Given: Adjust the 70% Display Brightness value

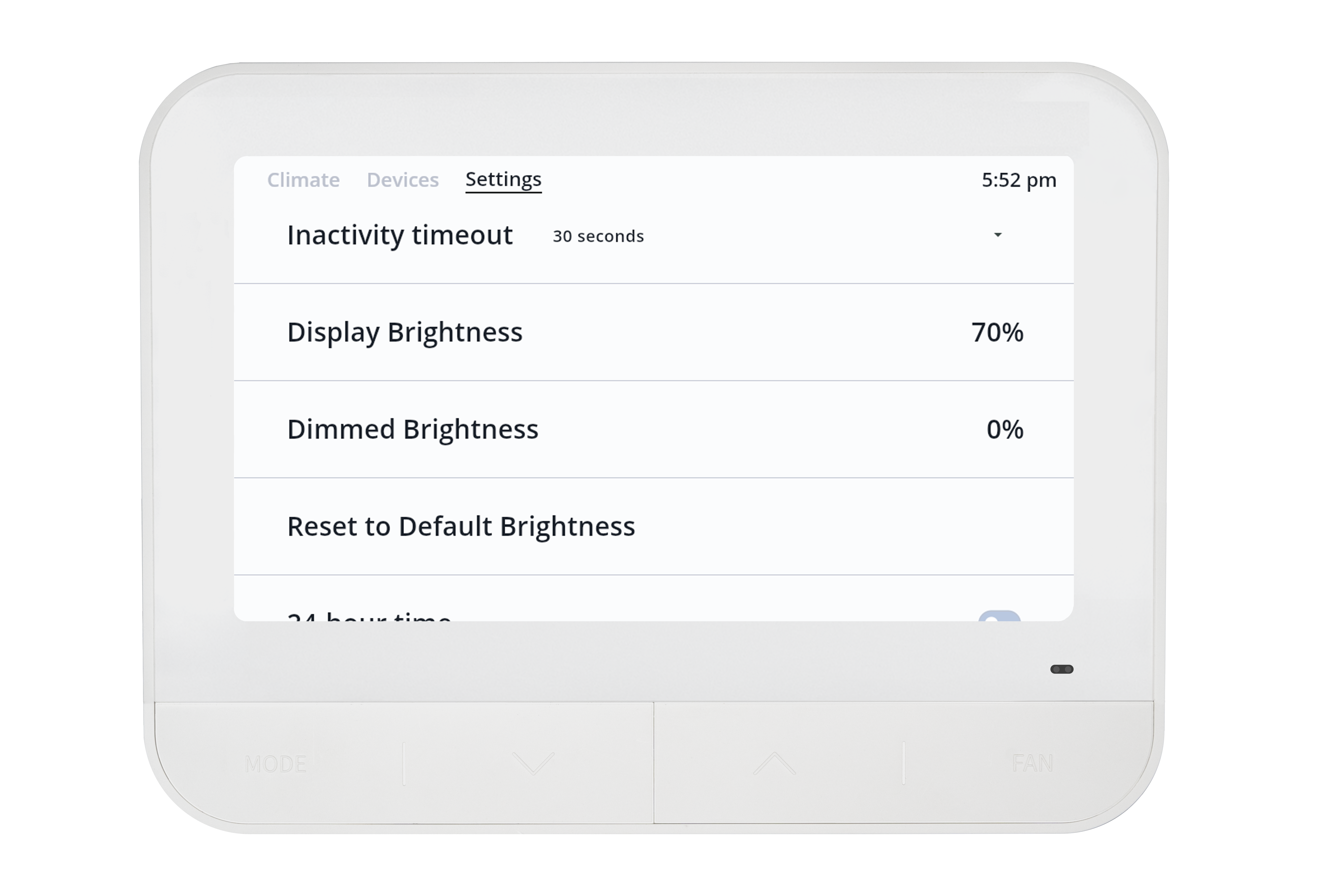Looking at the screenshot, I should 997,332.
